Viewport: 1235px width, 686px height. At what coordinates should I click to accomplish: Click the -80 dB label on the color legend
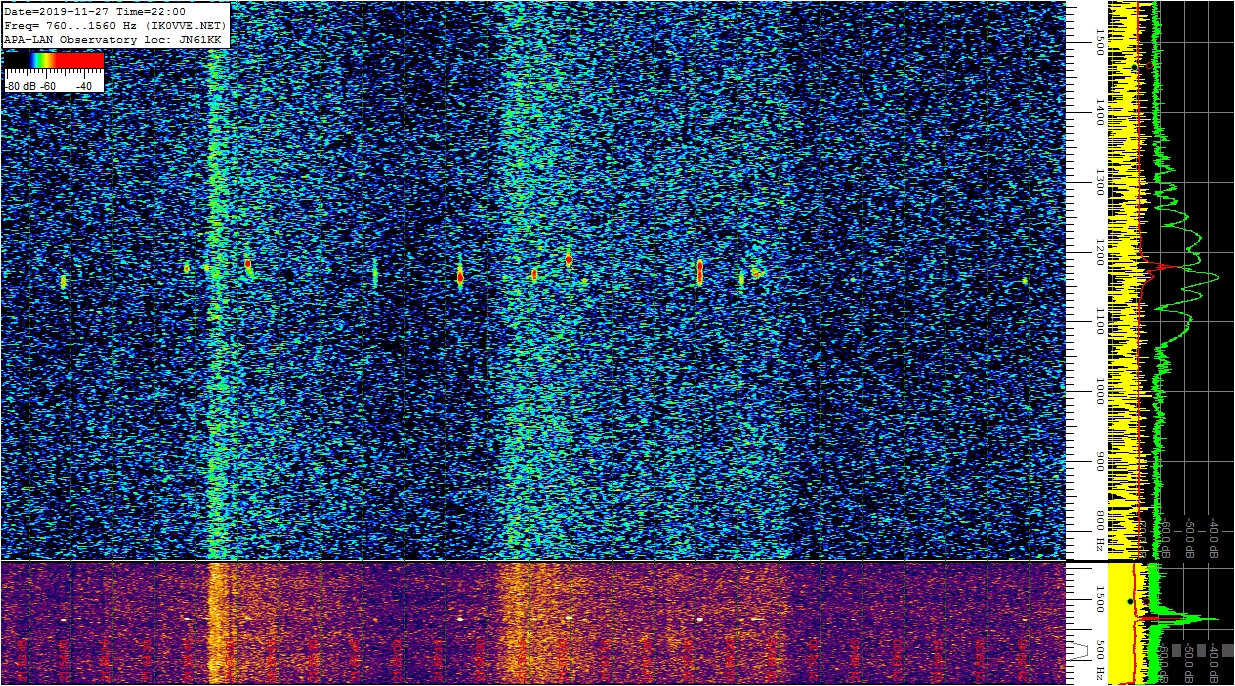[x=21, y=86]
